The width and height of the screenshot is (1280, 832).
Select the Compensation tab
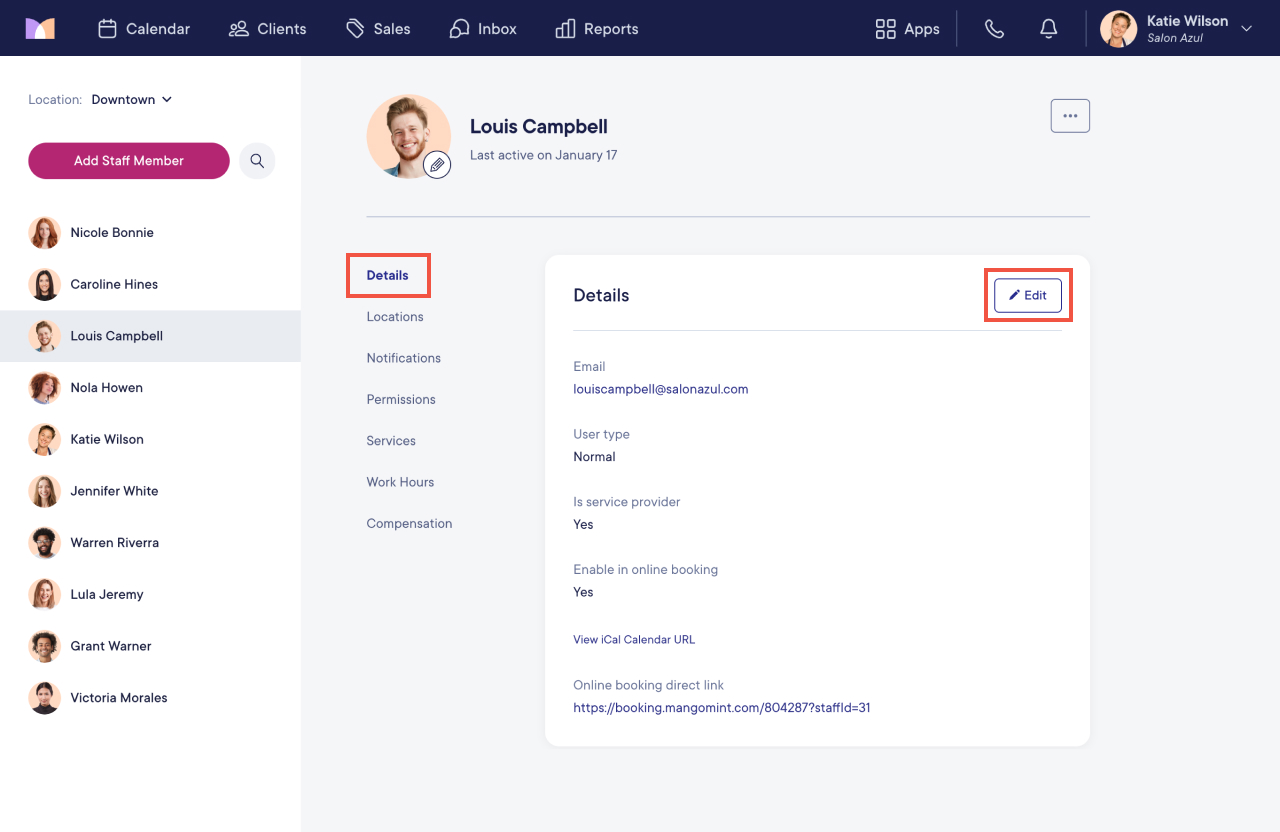409,523
